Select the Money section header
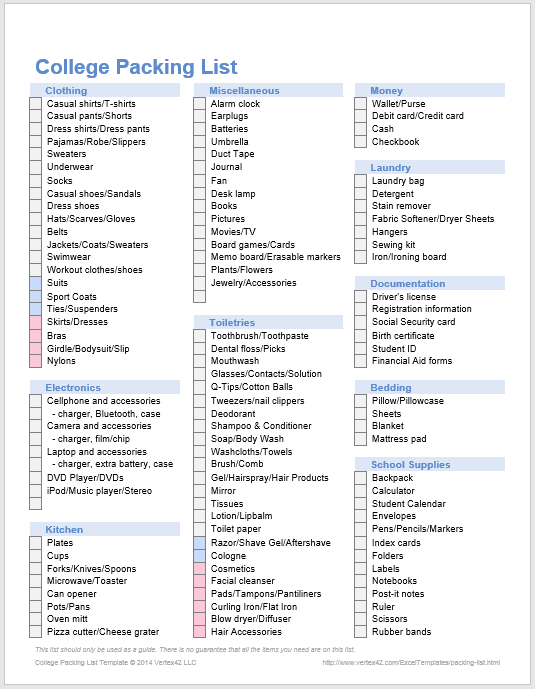Viewport: 535px width, 689px height. [x=430, y=91]
